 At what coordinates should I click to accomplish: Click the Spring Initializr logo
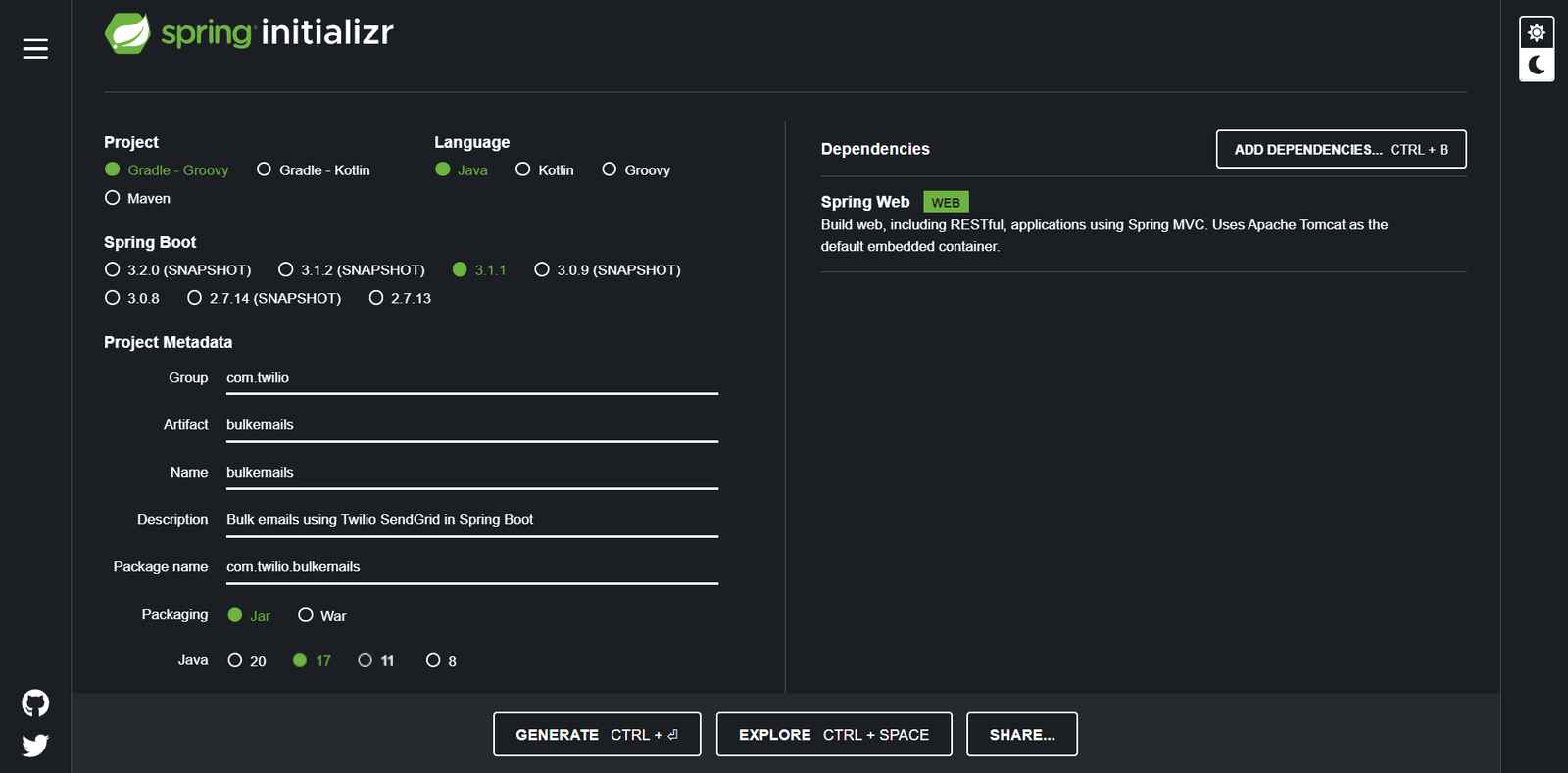pyautogui.click(x=249, y=32)
